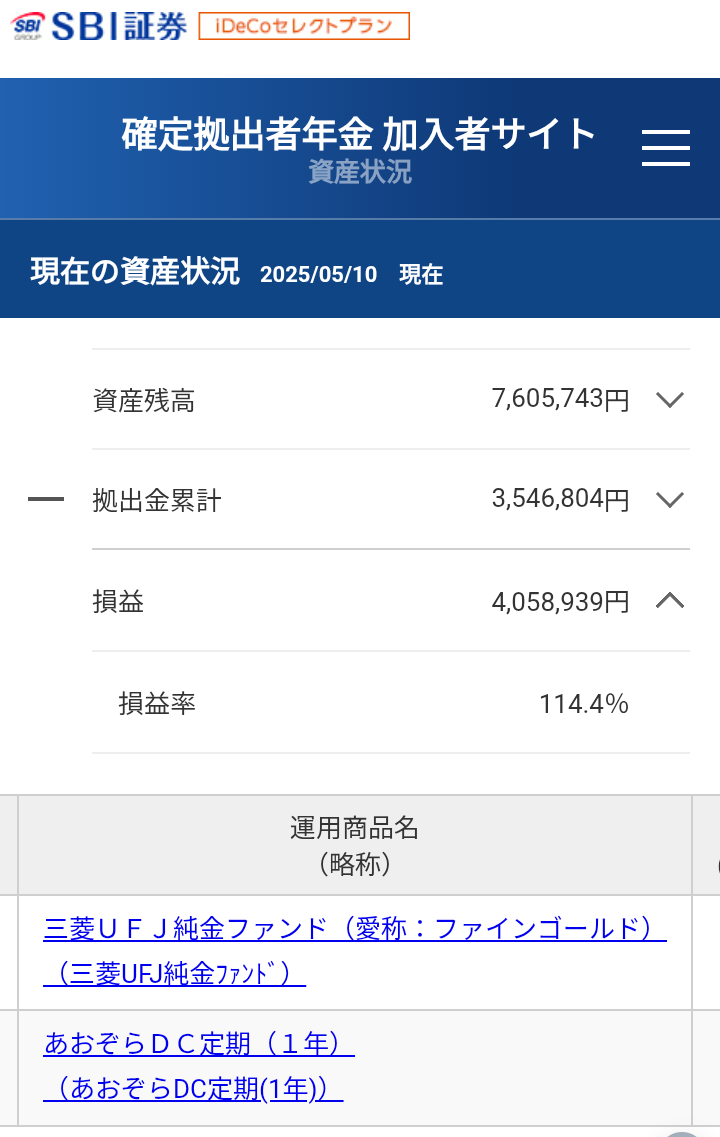720x1137 pixels.
Task: Open the hamburger menu
Action: point(665,148)
